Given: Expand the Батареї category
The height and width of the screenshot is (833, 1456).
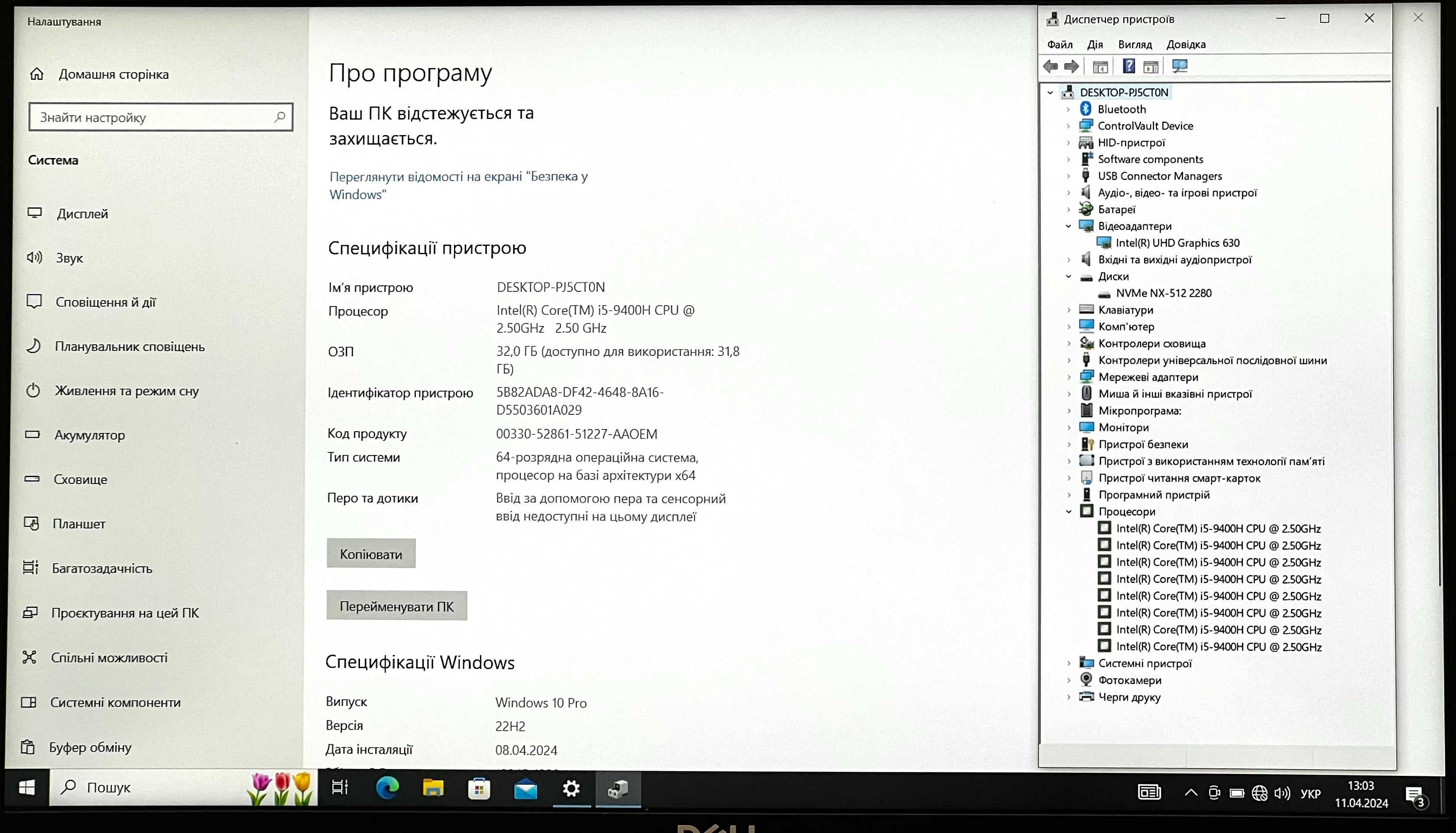Looking at the screenshot, I should click(1068, 210).
